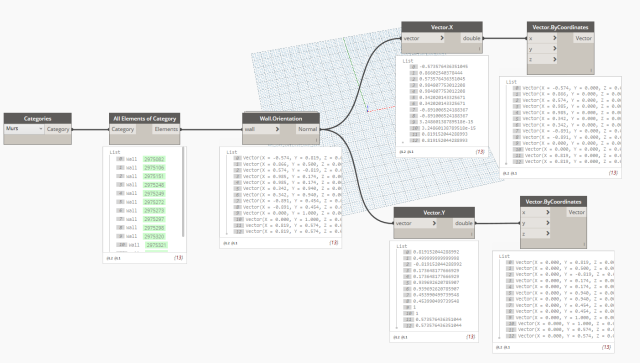Click wall element ID 2975151
The height and width of the screenshot is (363, 640).
coord(154,176)
